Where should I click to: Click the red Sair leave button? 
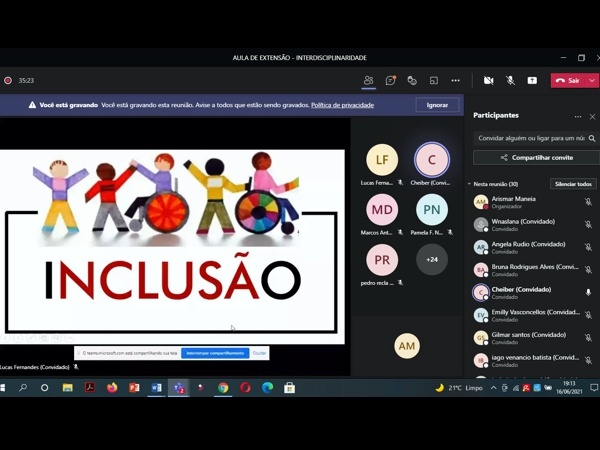click(x=568, y=80)
